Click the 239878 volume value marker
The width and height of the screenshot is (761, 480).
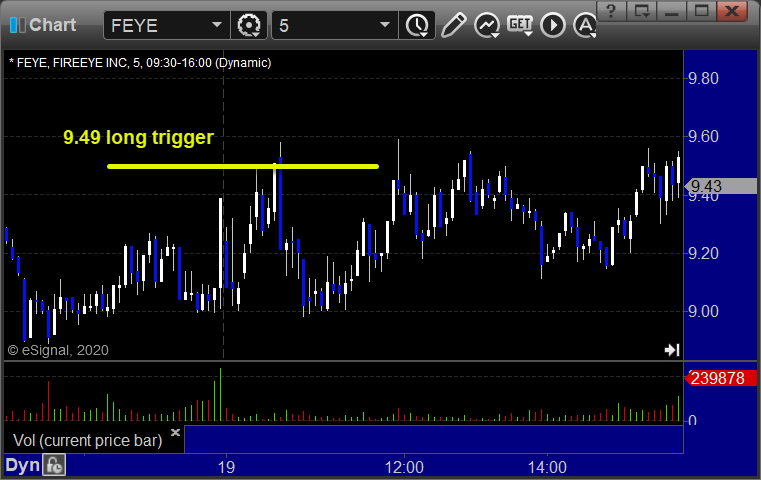721,378
